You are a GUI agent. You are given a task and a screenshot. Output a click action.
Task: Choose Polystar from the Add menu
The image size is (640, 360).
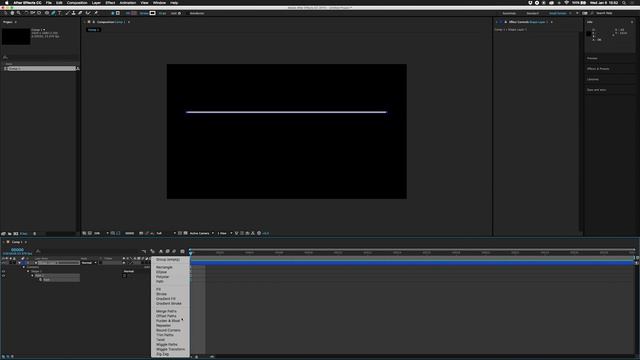coord(162,277)
